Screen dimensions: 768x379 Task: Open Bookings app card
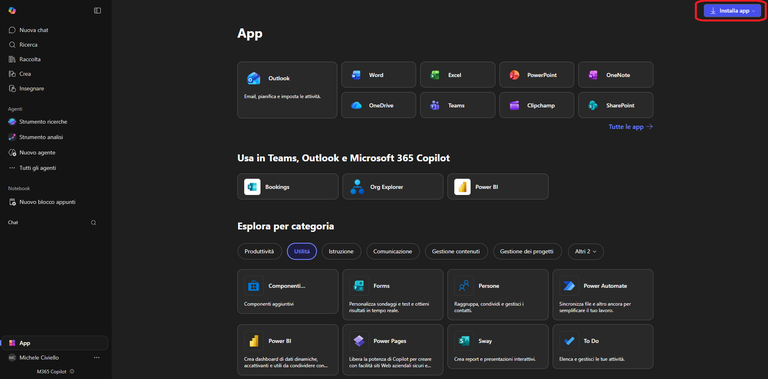point(288,187)
